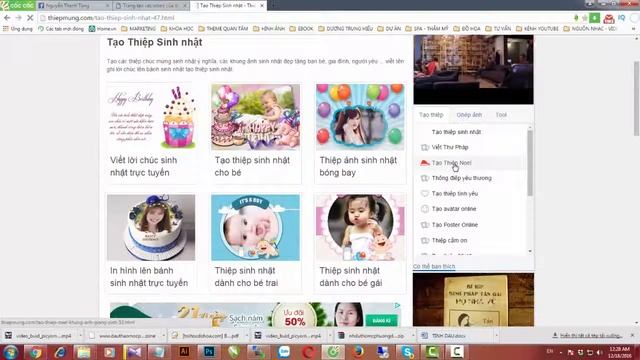Open Tạo thiệp sinh nhật sidebar link
Image resolution: width=640 pixels, height=360 pixels.
coord(456,132)
